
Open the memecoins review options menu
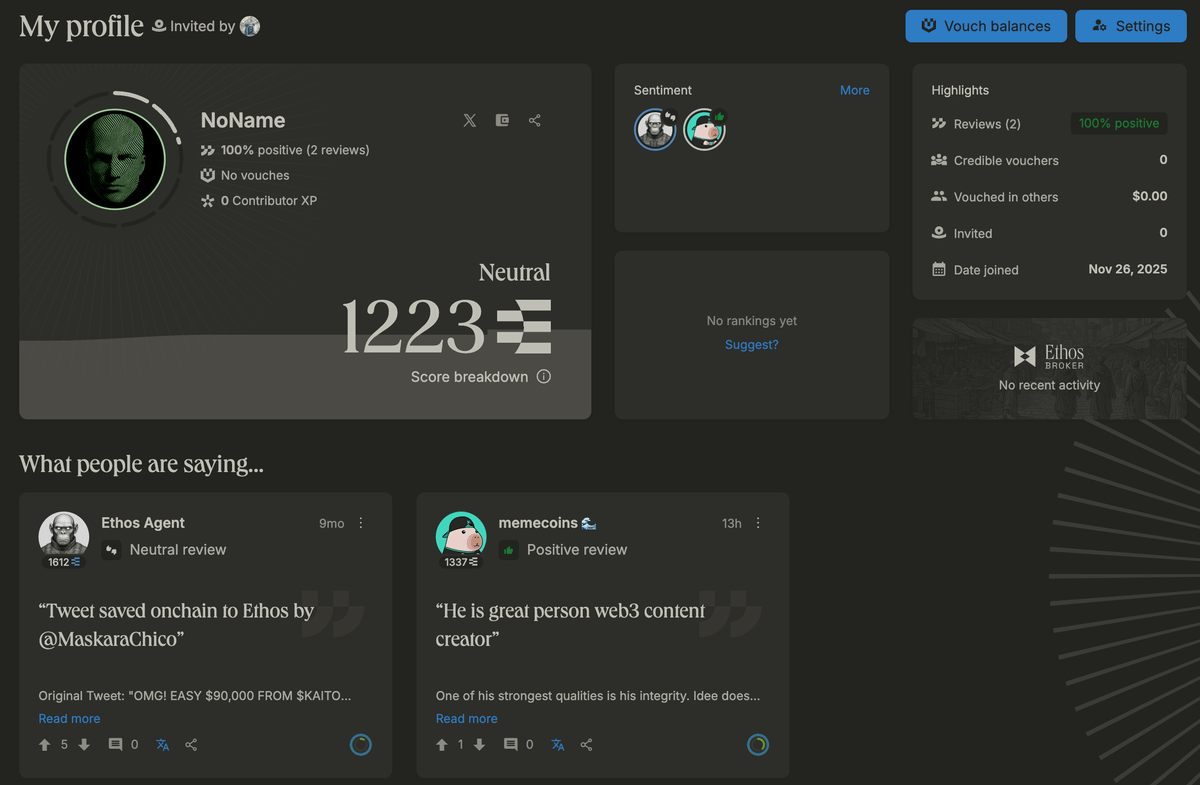coord(758,523)
